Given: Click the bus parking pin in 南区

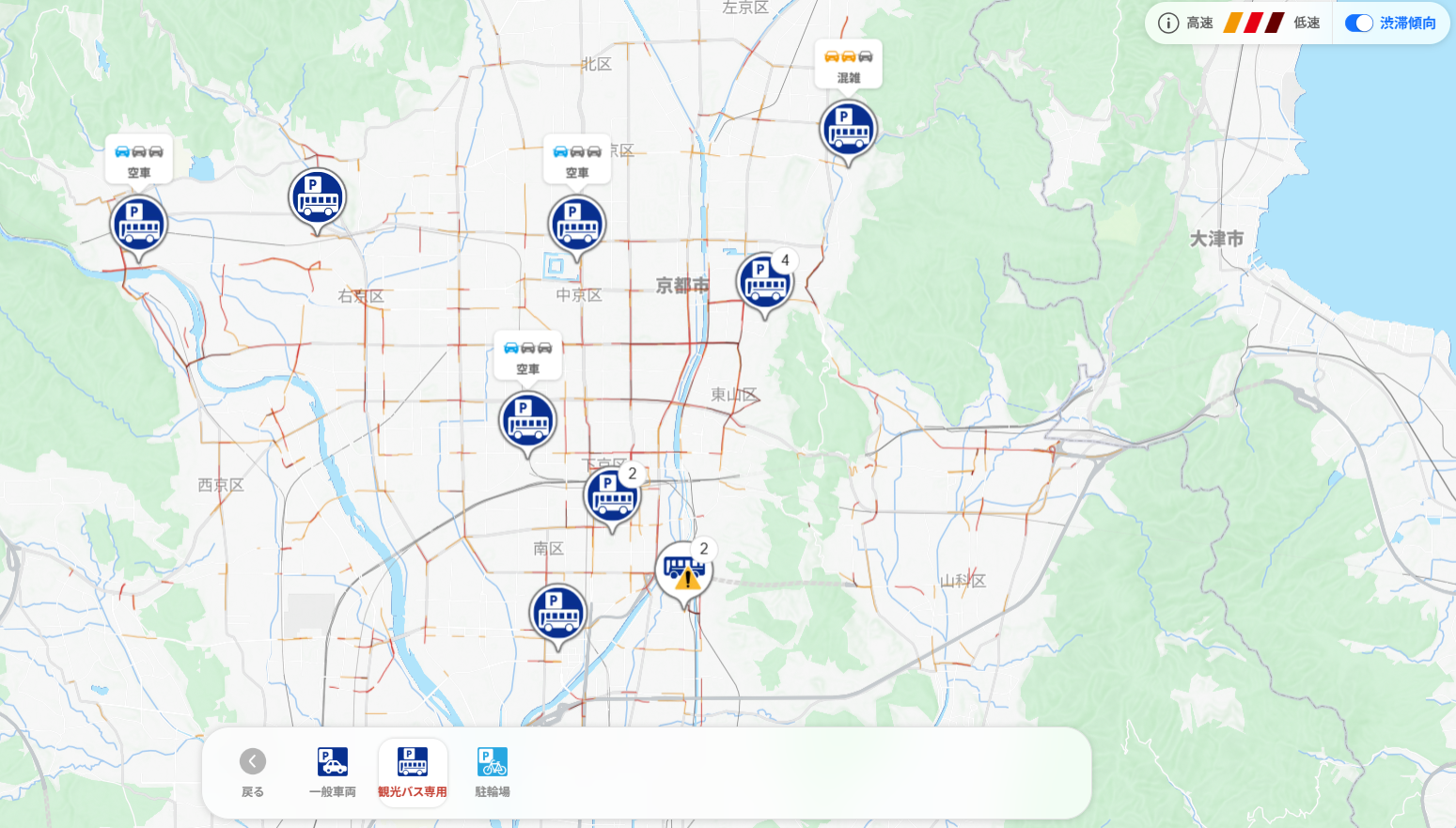Looking at the screenshot, I should pos(558,614).
